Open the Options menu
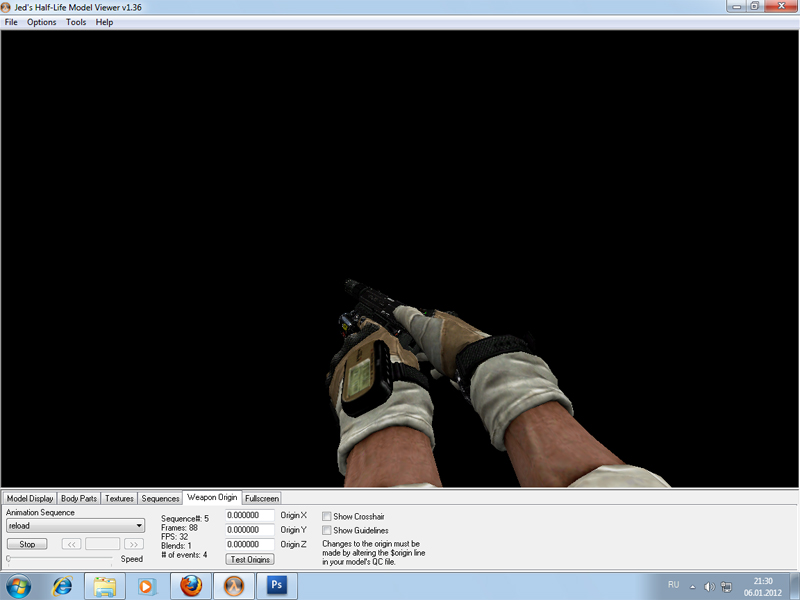The width and height of the screenshot is (800, 600). (x=41, y=22)
